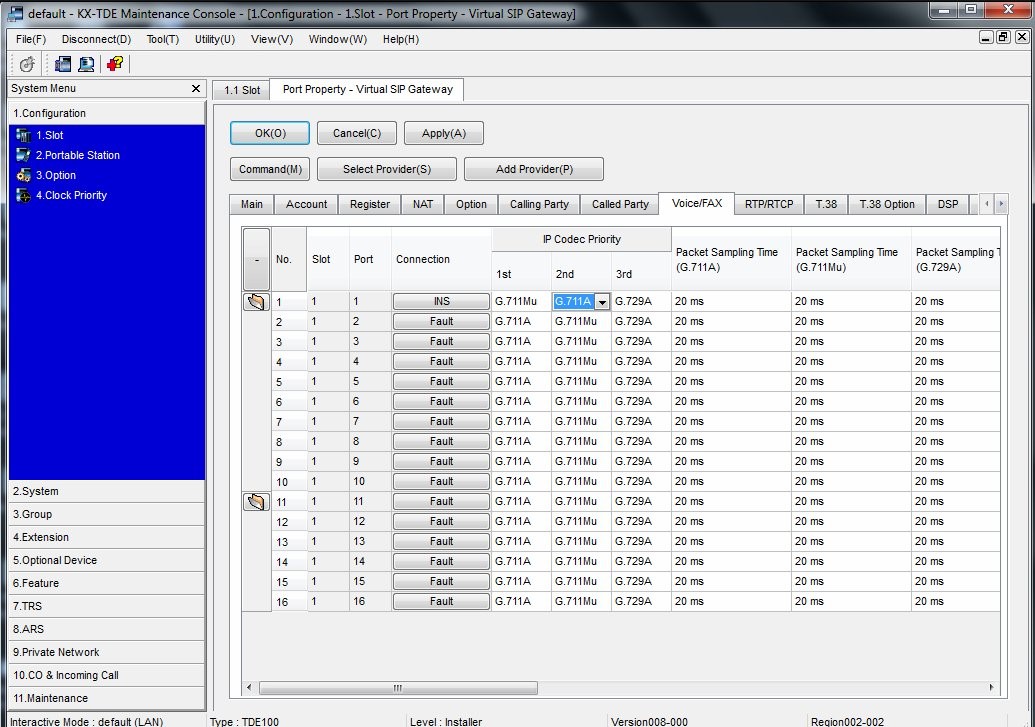The width and height of the screenshot is (1035, 727).
Task: Select the 3rd codec G.729A cell in row 5
Action: 641,382
